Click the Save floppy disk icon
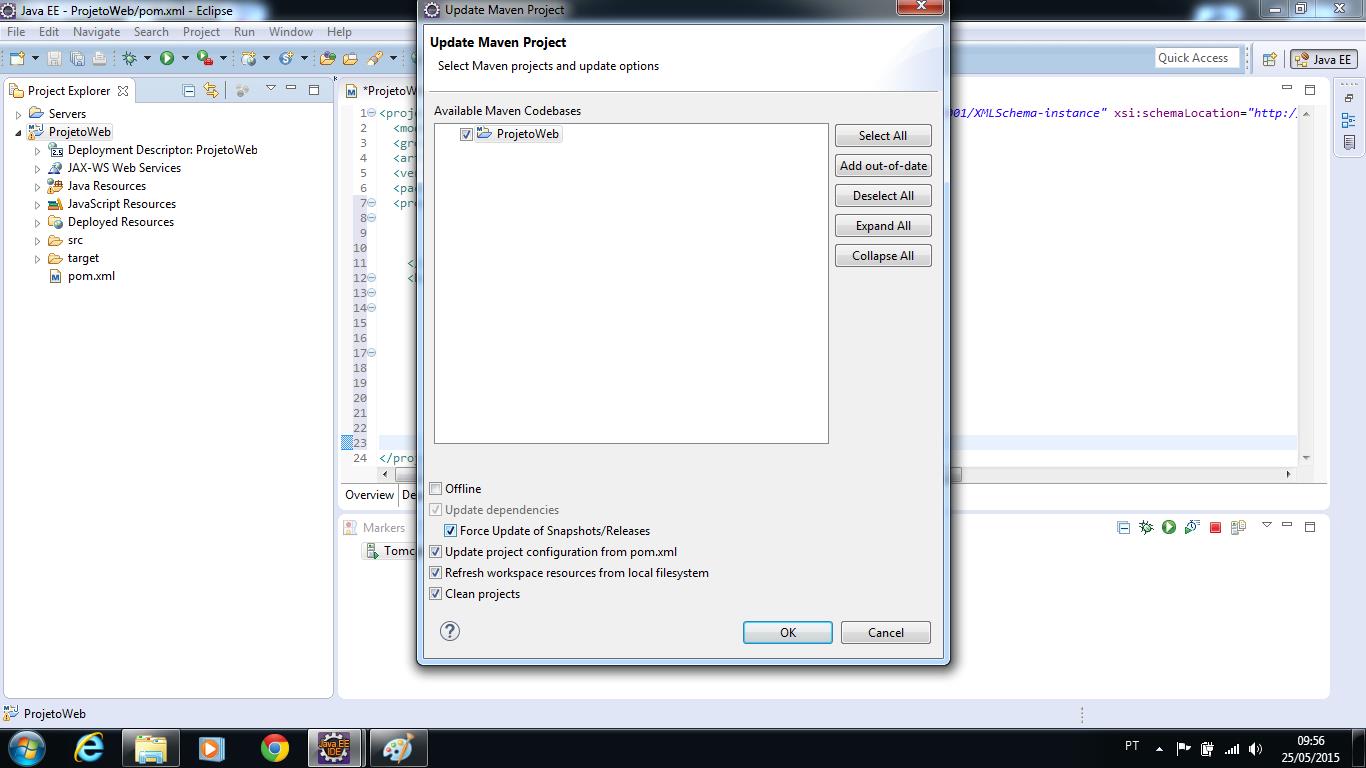 point(54,58)
